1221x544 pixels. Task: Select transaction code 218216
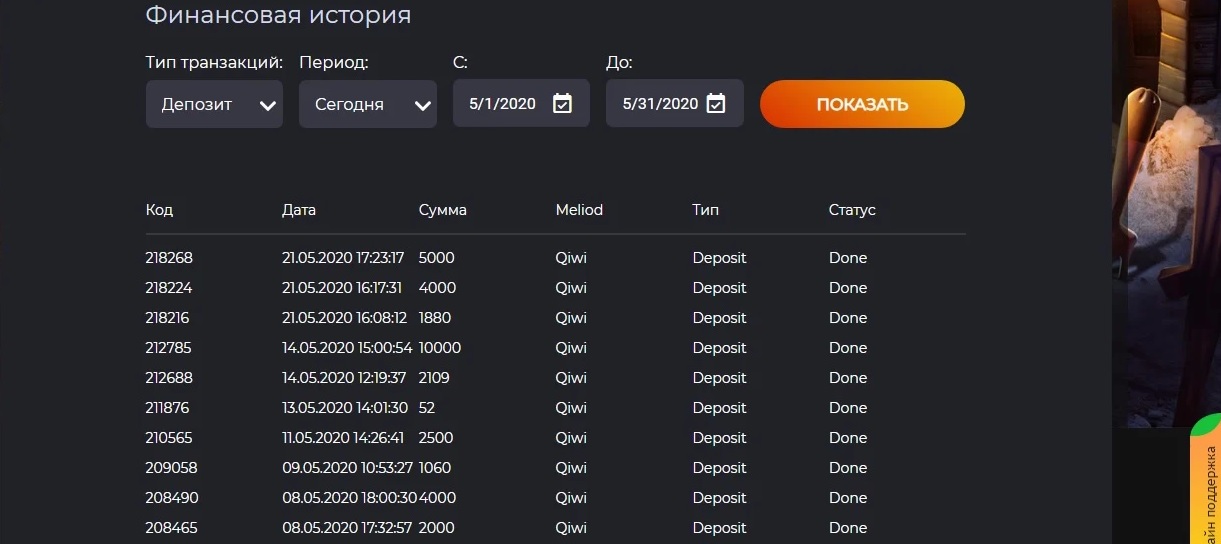(167, 318)
